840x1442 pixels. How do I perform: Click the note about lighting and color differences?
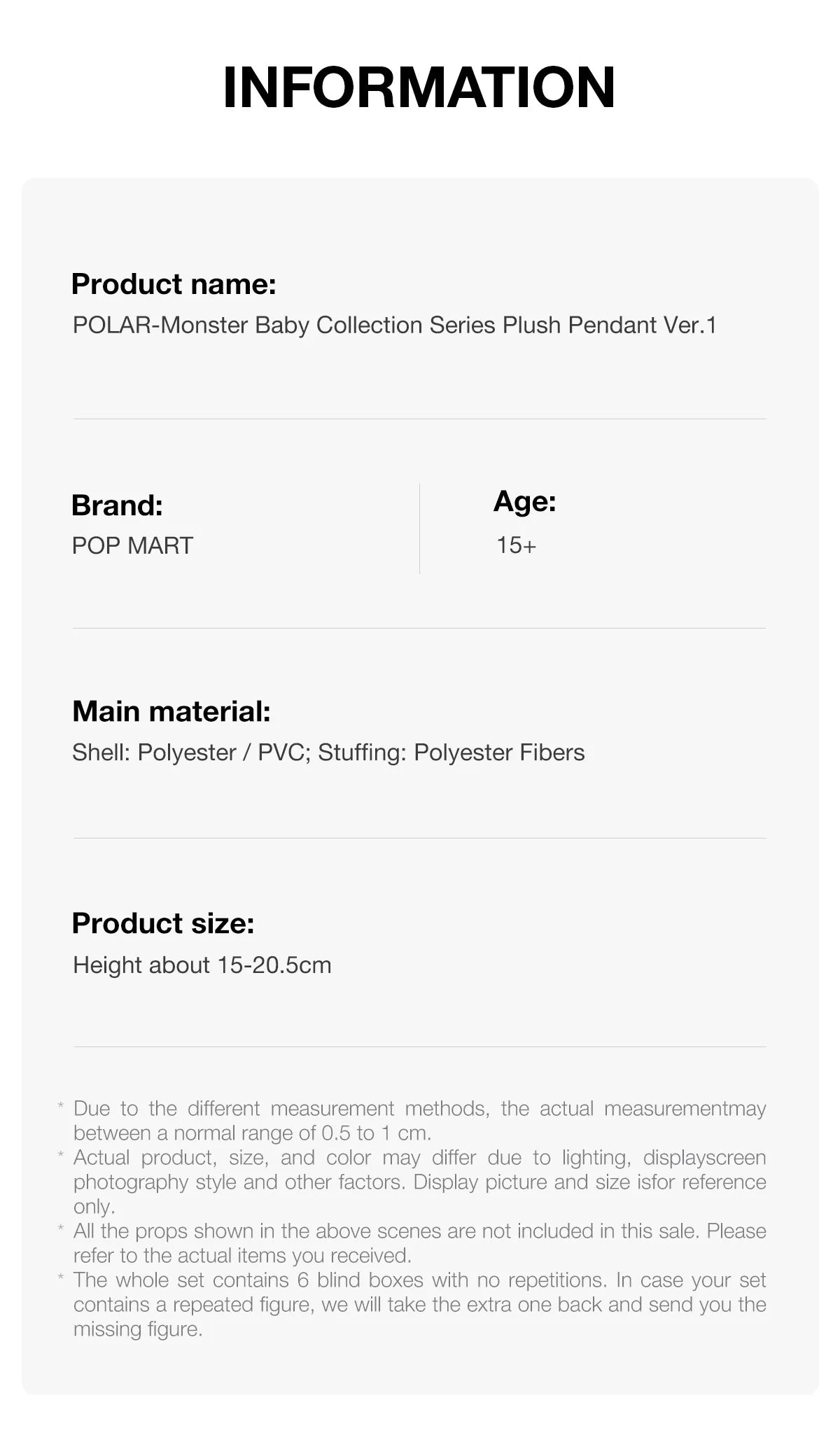[419, 1182]
